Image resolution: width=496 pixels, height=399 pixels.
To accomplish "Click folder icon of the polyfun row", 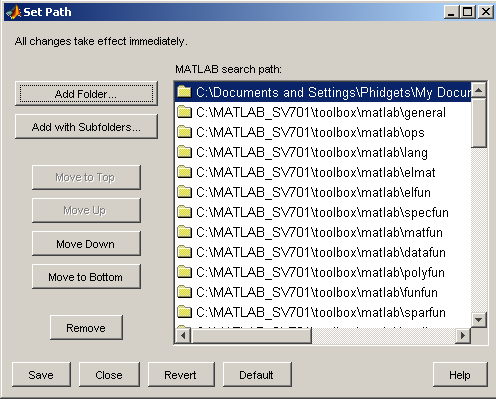I will point(184,272).
